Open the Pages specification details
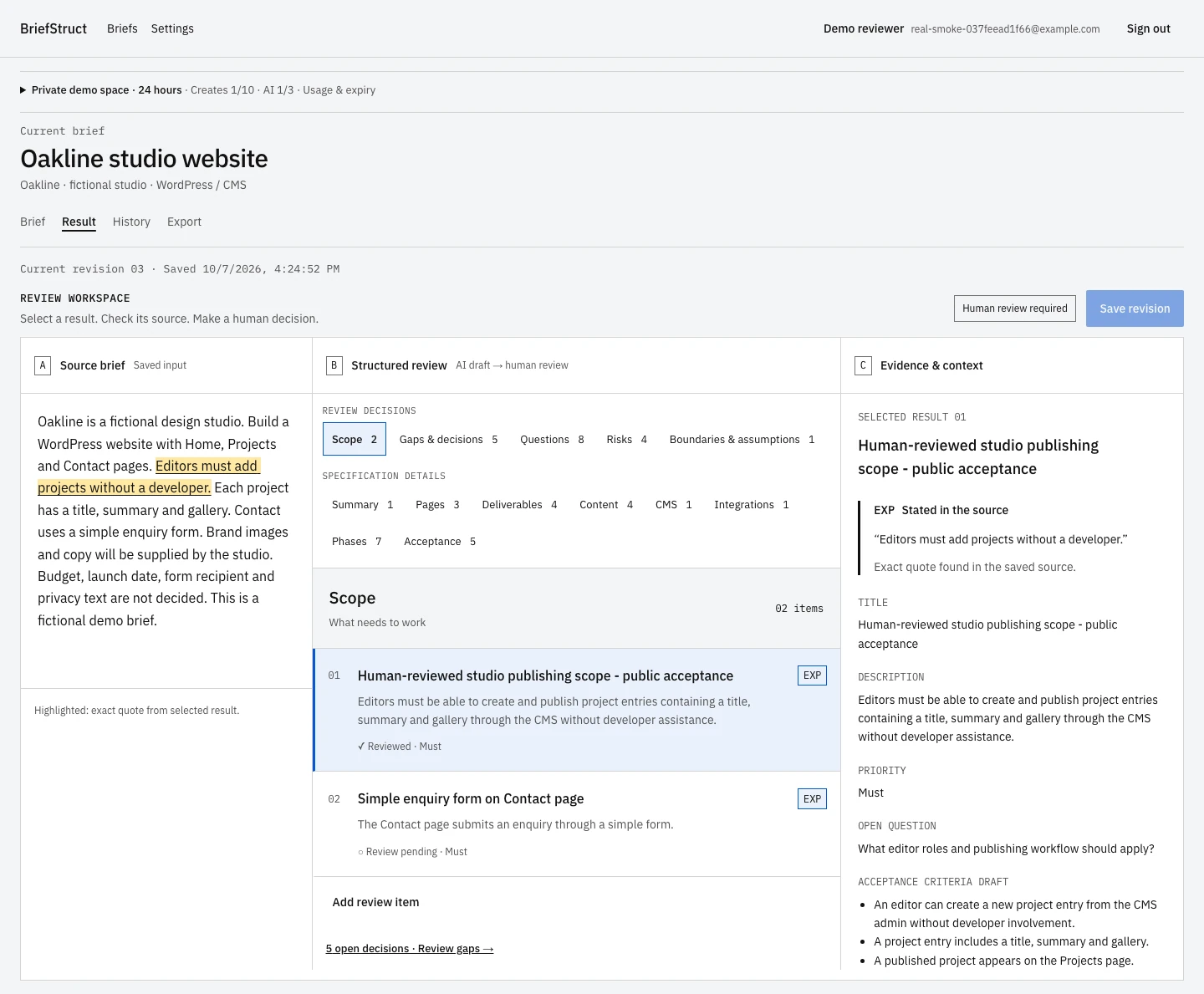This screenshot has width=1204, height=994. click(437, 505)
